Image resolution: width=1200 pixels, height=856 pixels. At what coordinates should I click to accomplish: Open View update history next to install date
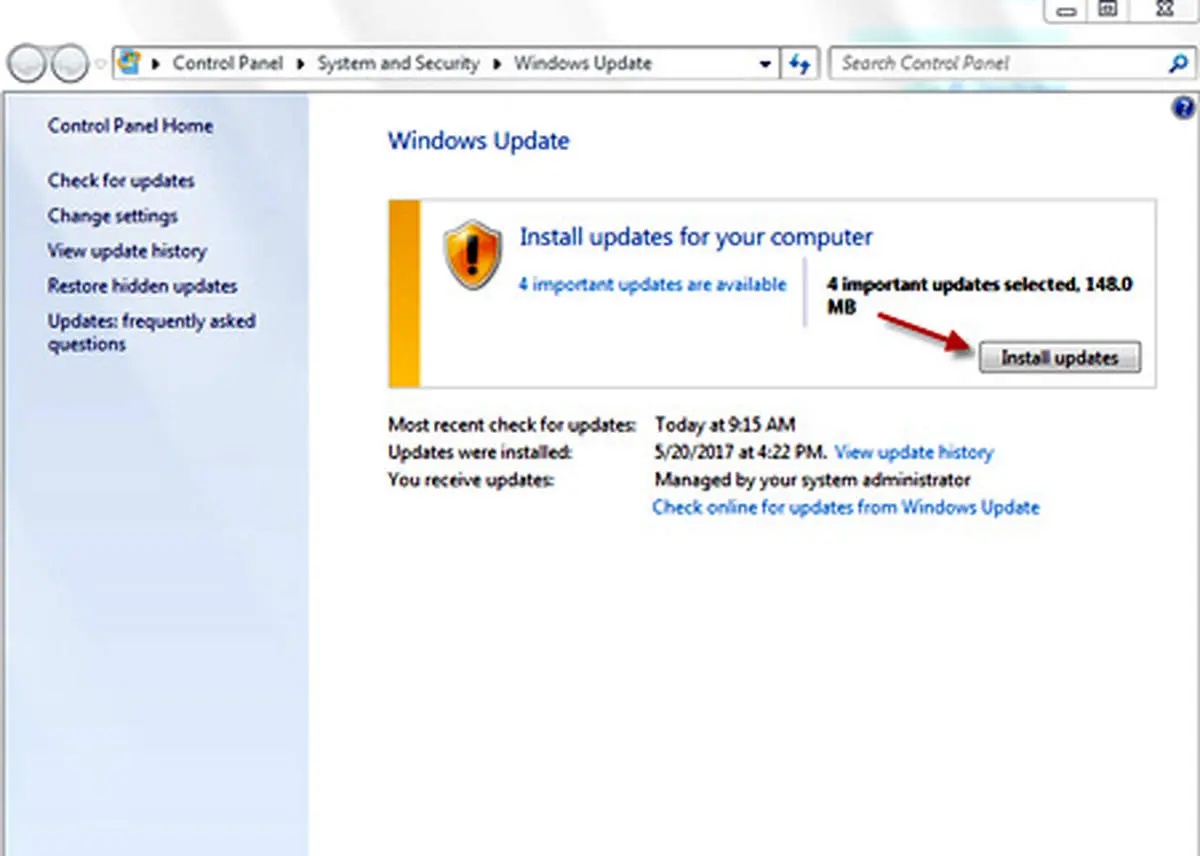913,452
